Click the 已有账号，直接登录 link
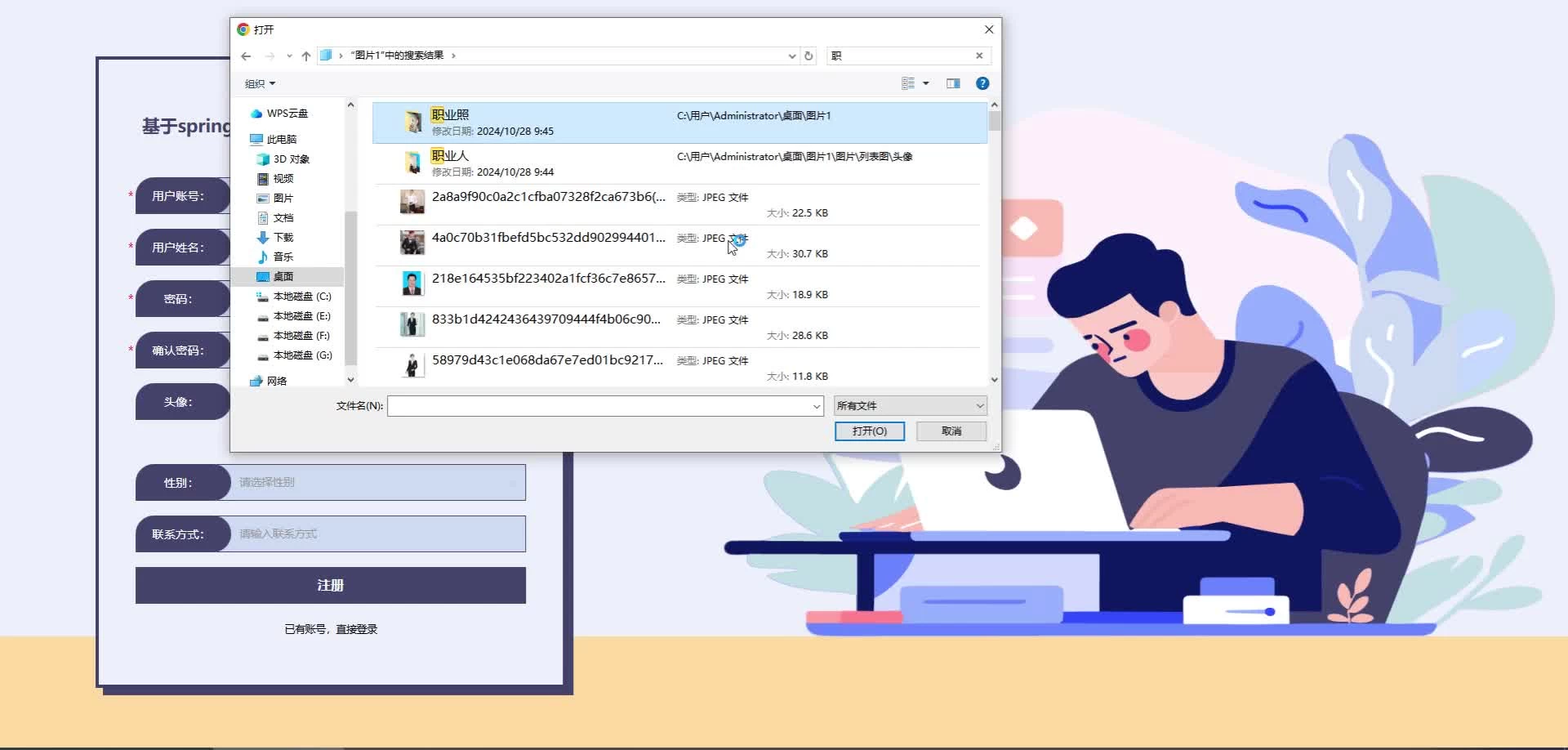The image size is (1568, 750). click(x=331, y=629)
